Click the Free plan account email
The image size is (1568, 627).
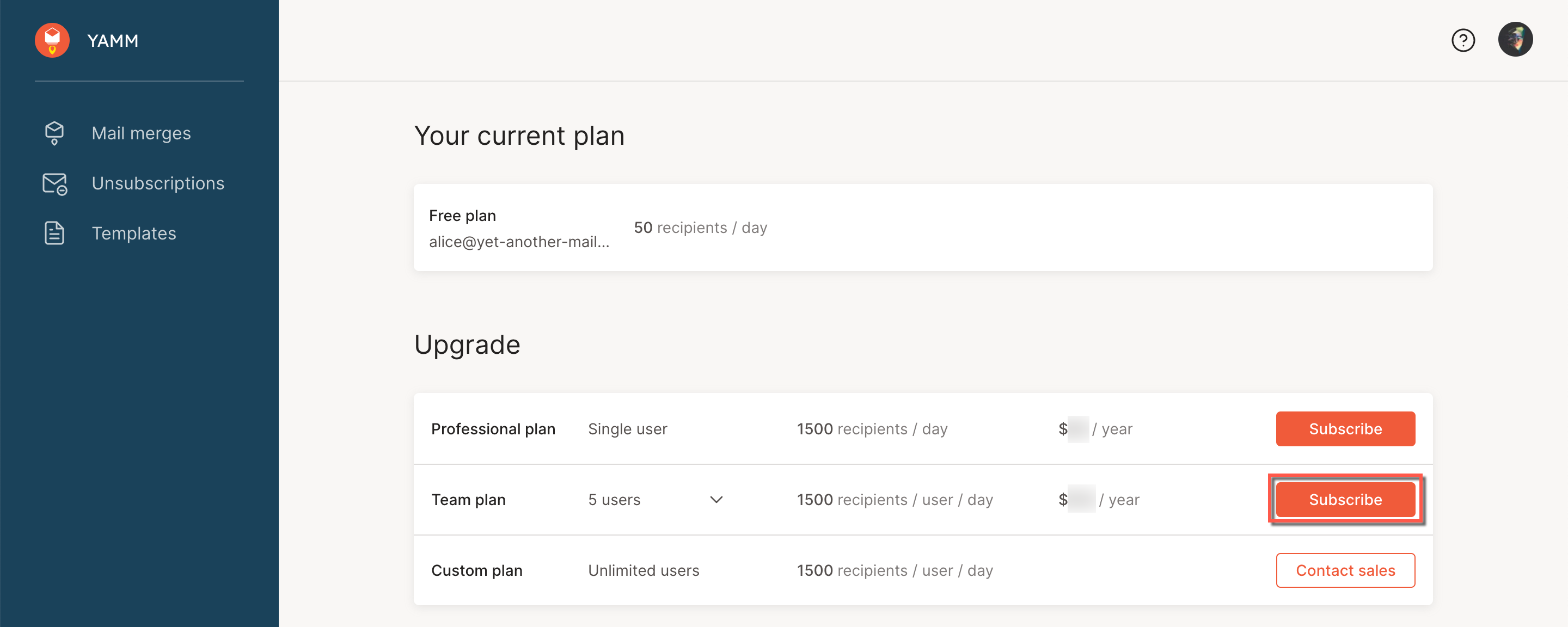(519, 242)
